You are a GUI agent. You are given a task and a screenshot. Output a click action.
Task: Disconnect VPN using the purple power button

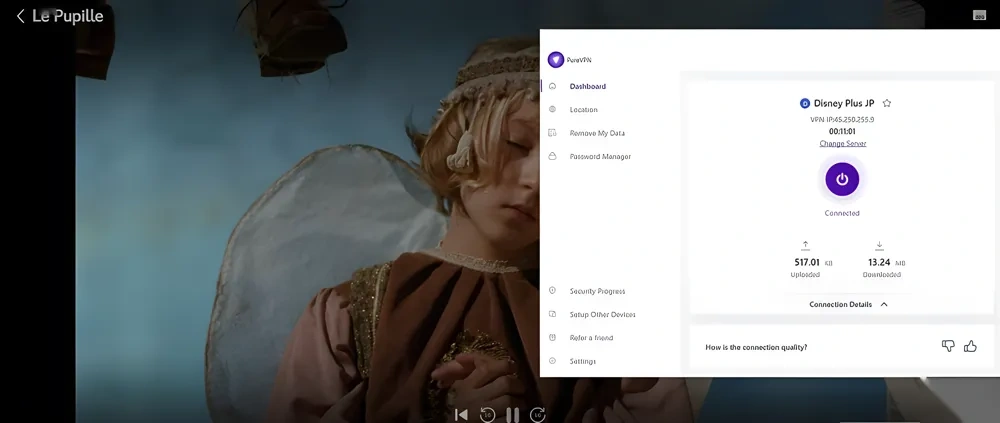pyautogui.click(x=842, y=179)
